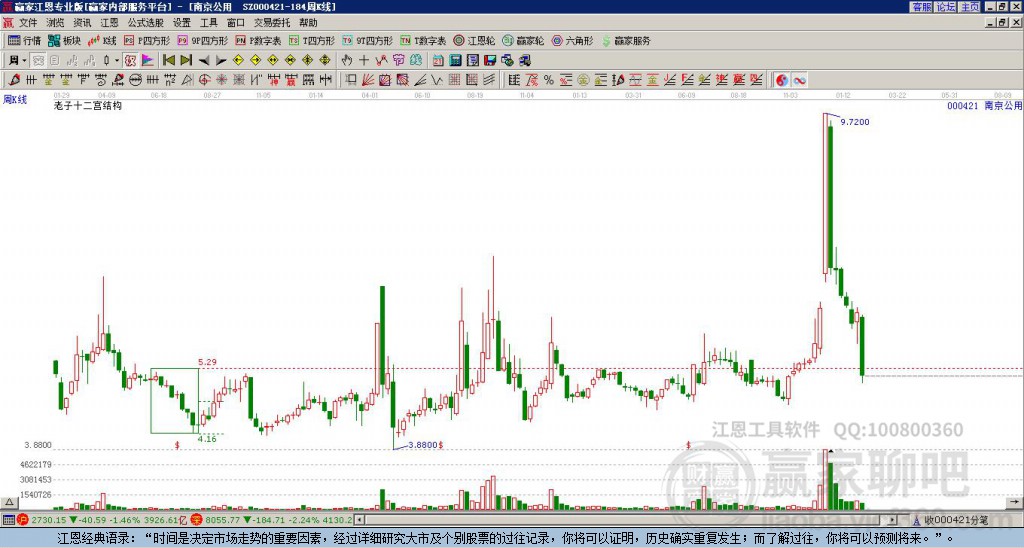Image resolution: width=1024 pixels, height=548 pixels.
Task: Select the hand pan tool
Action: [x=347, y=61]
